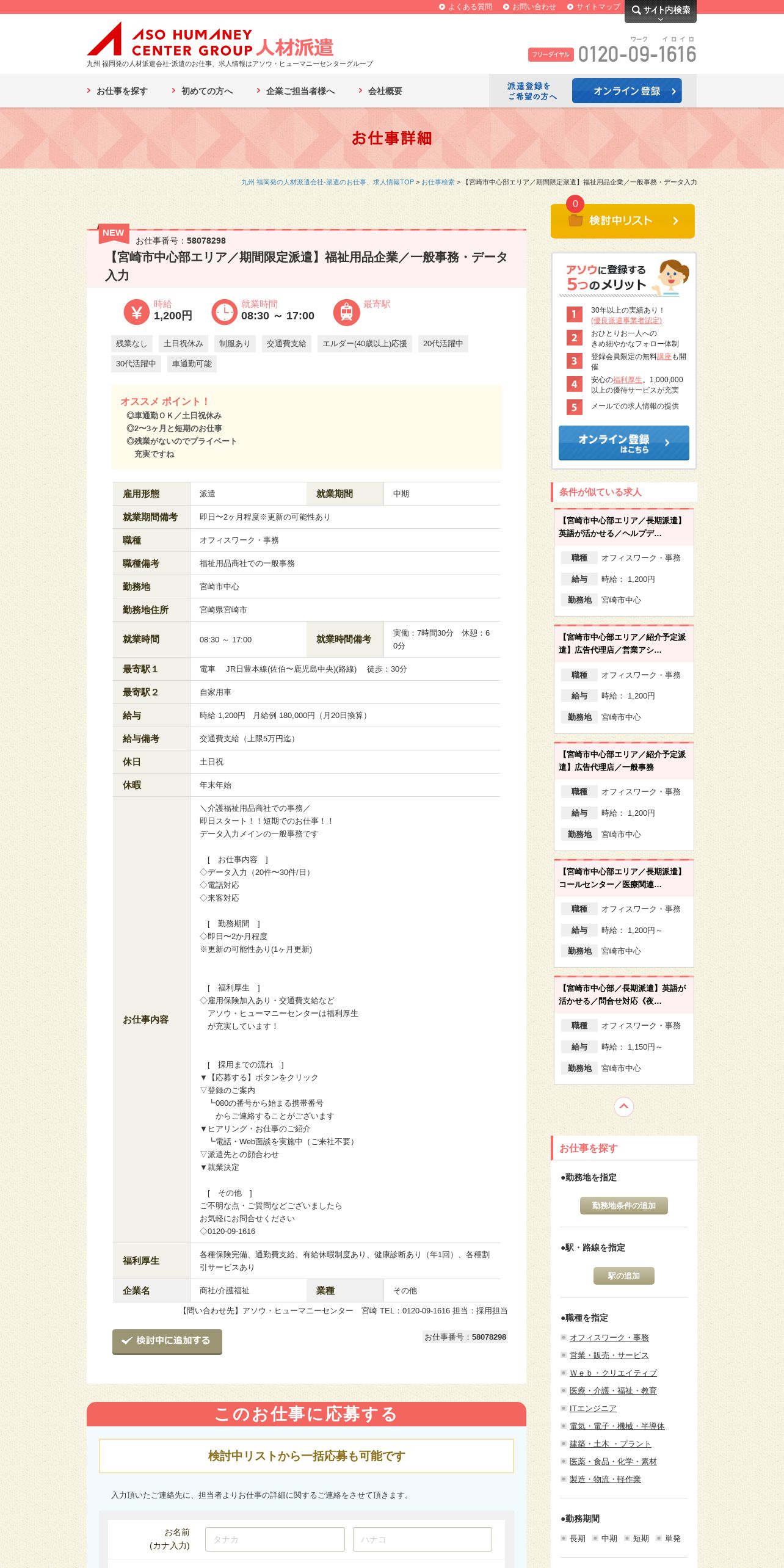The height and width of the screenshot is (1568, 784).
Task: Open similar job 英語が活かせる／問合せ対応
Action: (x=624, y=995)
